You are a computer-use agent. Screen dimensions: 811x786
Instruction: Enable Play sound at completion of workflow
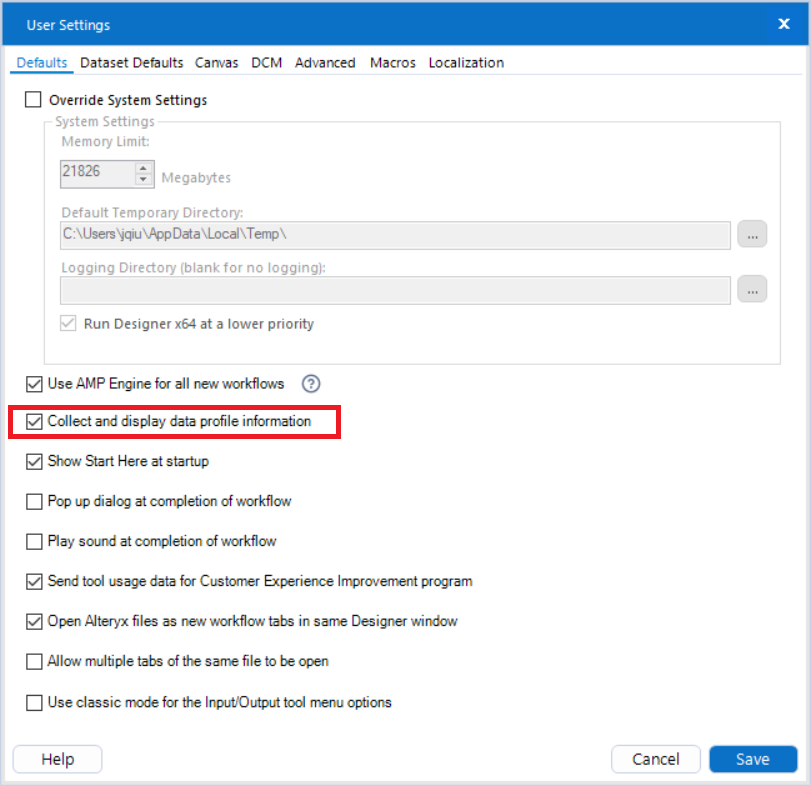click(33, 541)
